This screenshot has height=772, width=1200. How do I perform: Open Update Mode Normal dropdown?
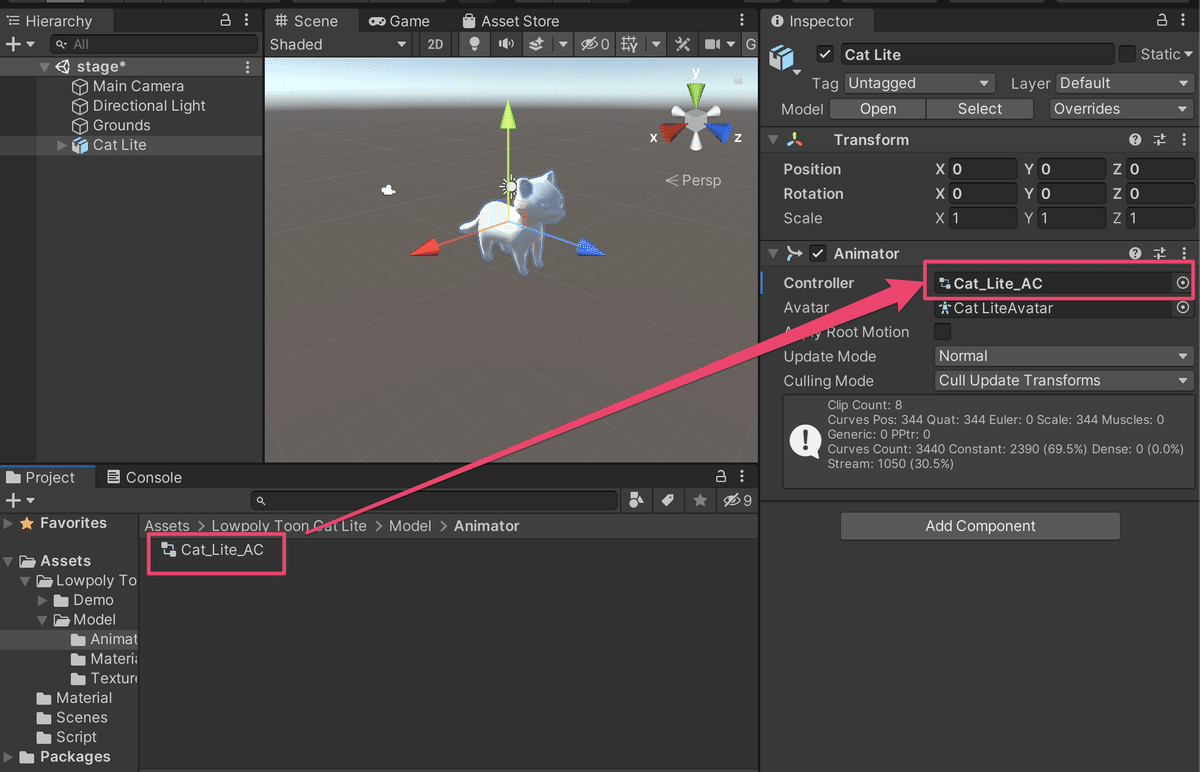click(1064, 356)
